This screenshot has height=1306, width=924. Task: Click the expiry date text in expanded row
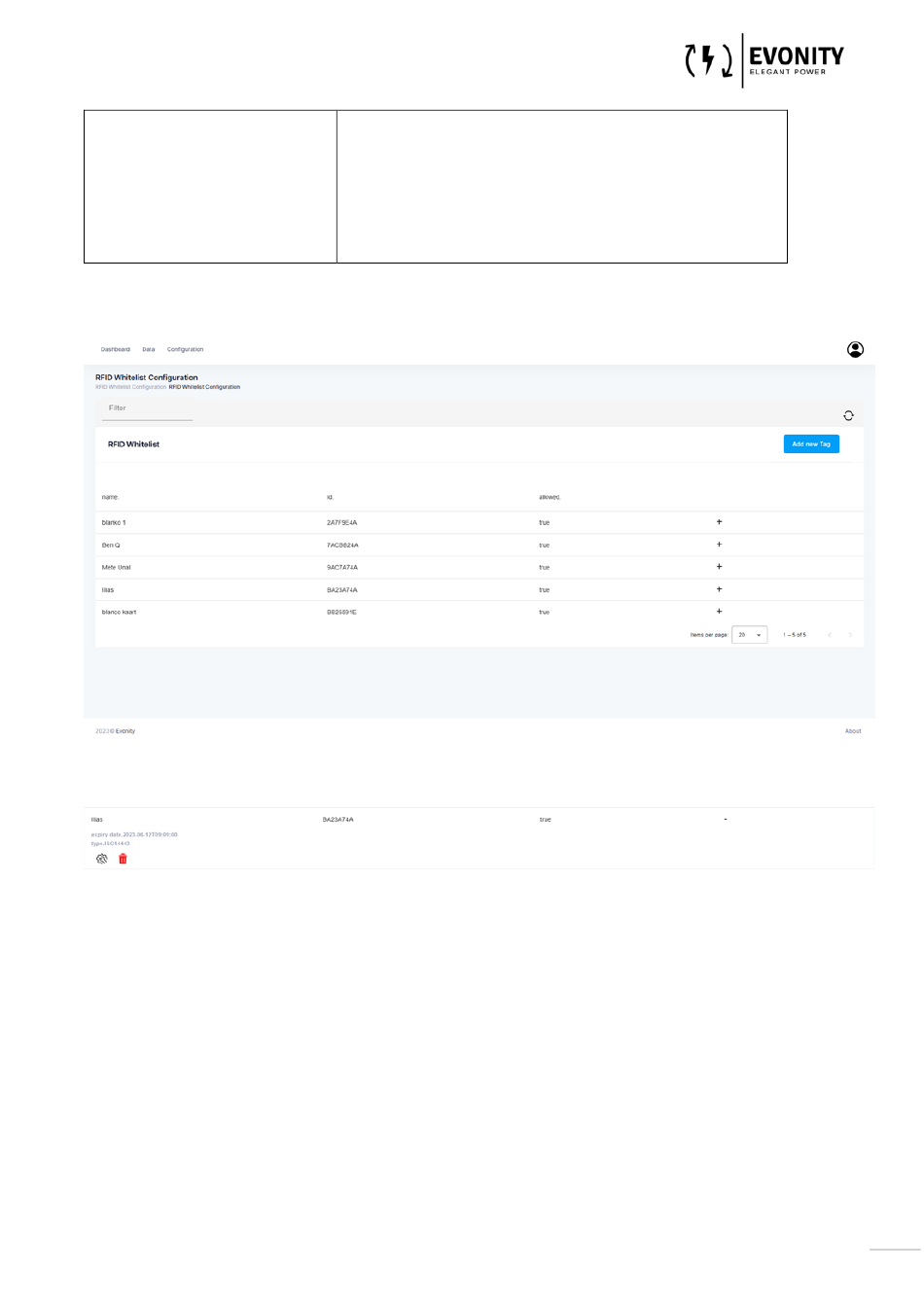coord(134,834)
